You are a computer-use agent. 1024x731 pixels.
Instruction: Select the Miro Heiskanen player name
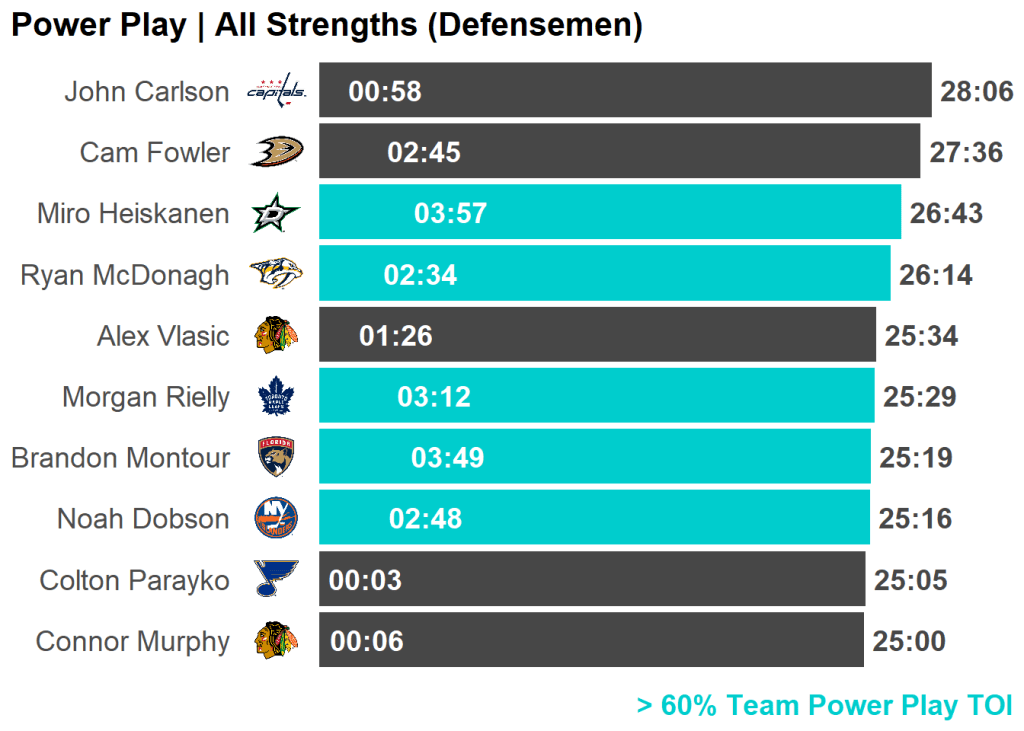tap(133, 214)
